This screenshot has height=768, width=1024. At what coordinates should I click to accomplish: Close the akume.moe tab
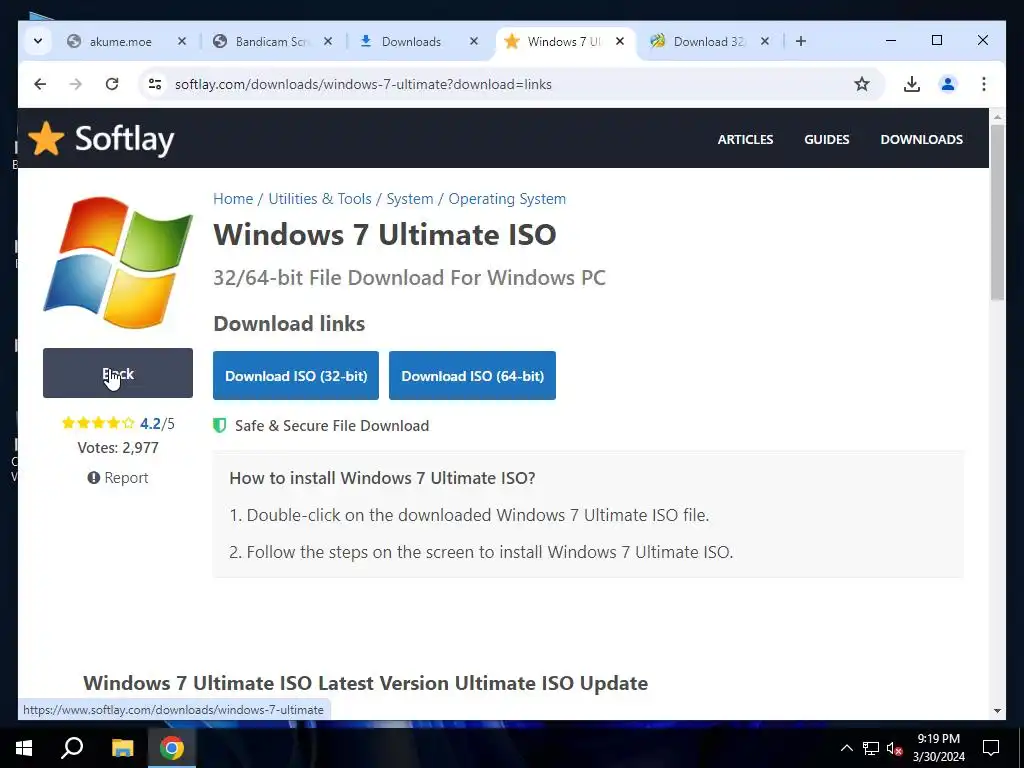182,41
